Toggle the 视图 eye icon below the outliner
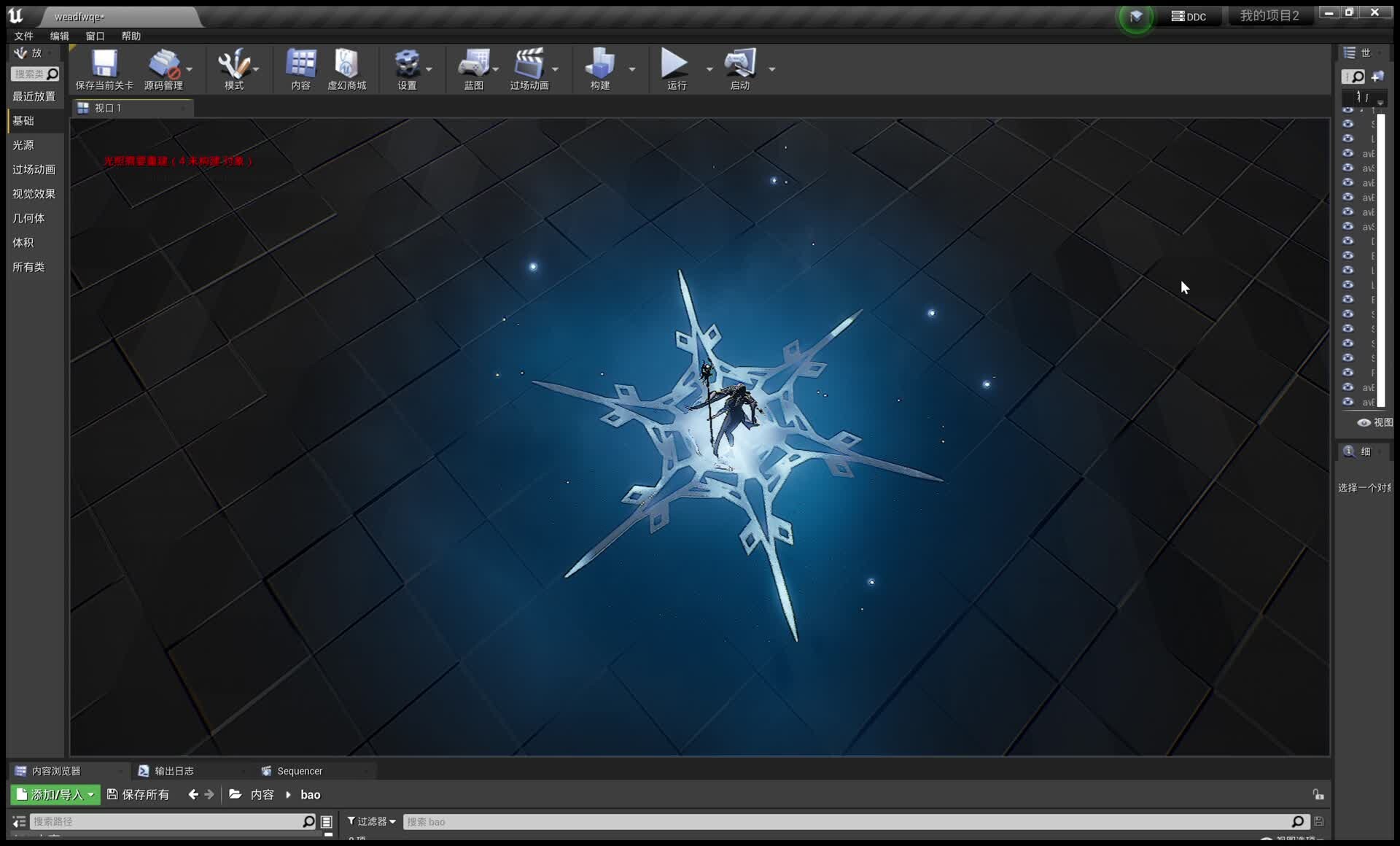The image size is (1400, 846). pyautogui.click(x=1365, y=423)
